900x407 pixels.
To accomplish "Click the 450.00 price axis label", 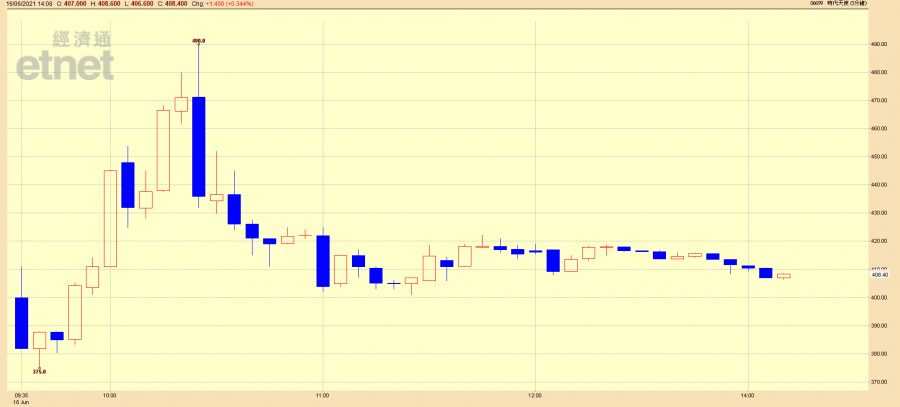I will click(879, 157).
